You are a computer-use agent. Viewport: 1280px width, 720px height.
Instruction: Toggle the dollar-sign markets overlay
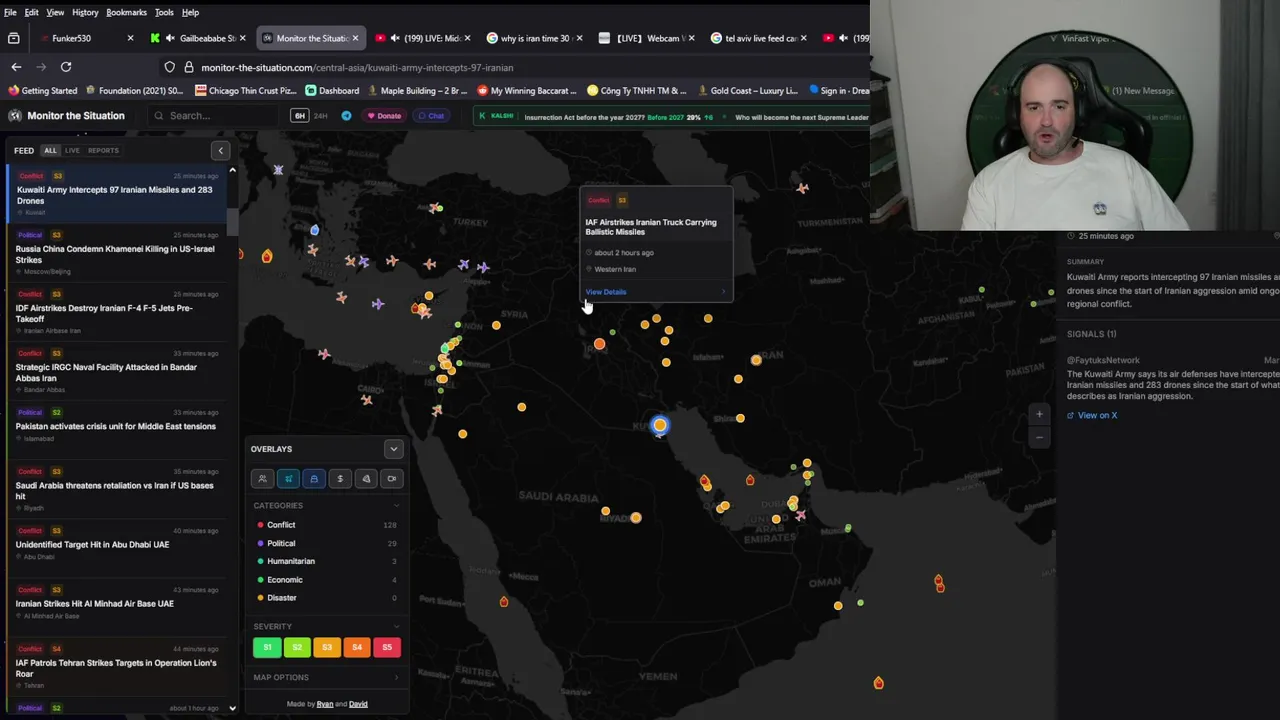(340, 479)
